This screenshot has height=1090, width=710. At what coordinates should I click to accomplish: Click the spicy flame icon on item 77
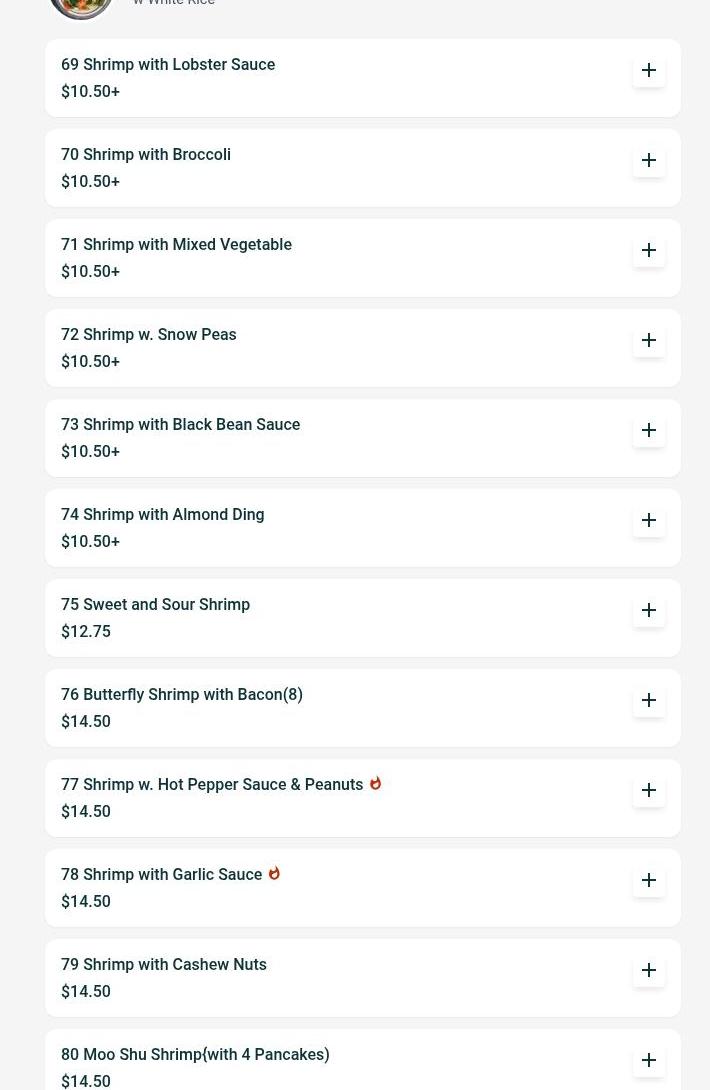[x=376, y=783]
